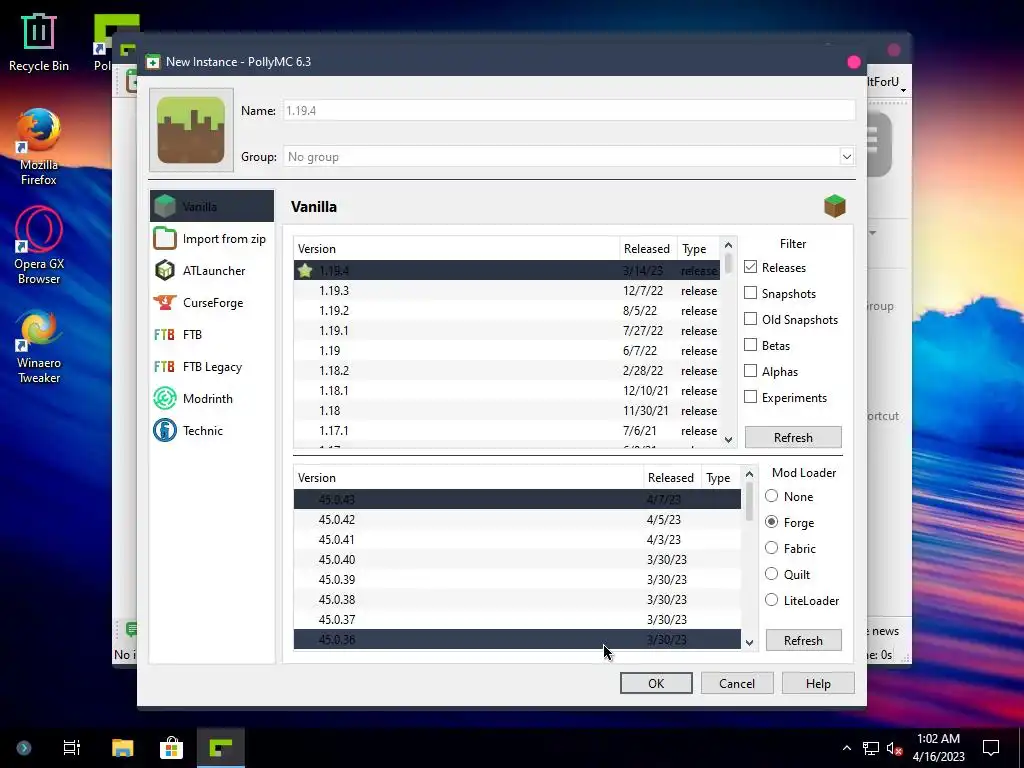
Task: Click the Start button on taskbar
Action: coord(24,748)
